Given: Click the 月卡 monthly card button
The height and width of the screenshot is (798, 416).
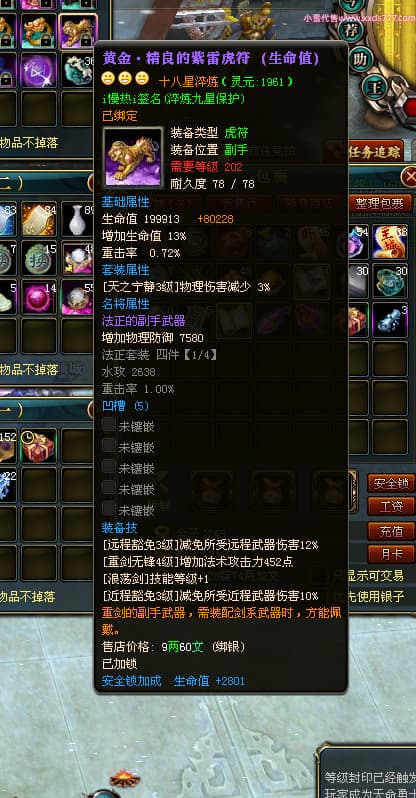Looking at the screenshot, I should pos(391,554).
